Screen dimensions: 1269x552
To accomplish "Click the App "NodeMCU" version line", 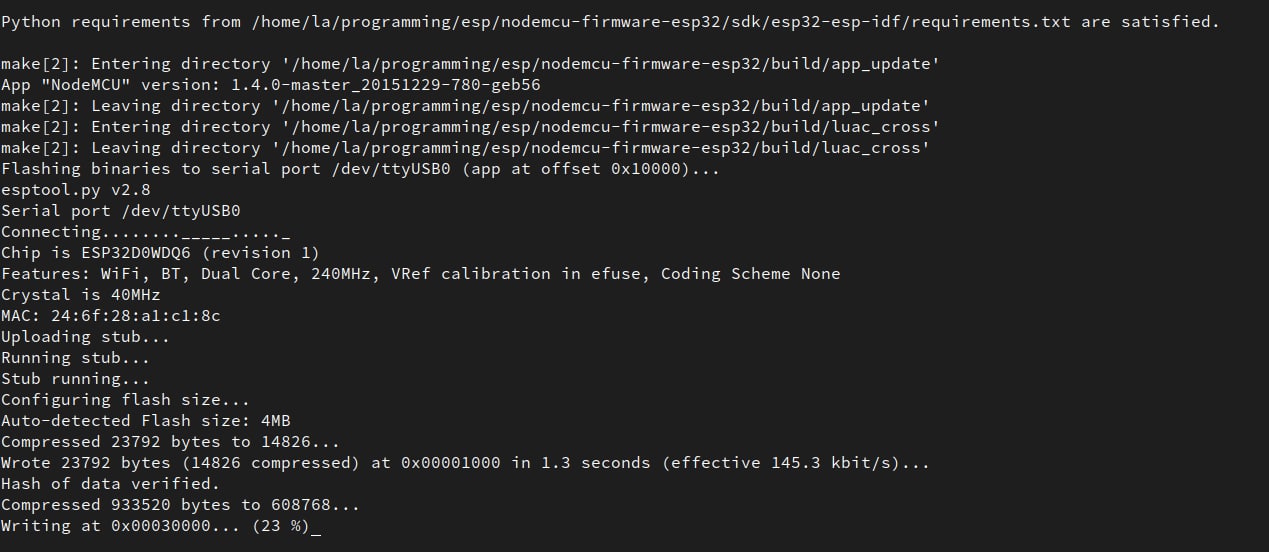I will (x=271, y=85).
